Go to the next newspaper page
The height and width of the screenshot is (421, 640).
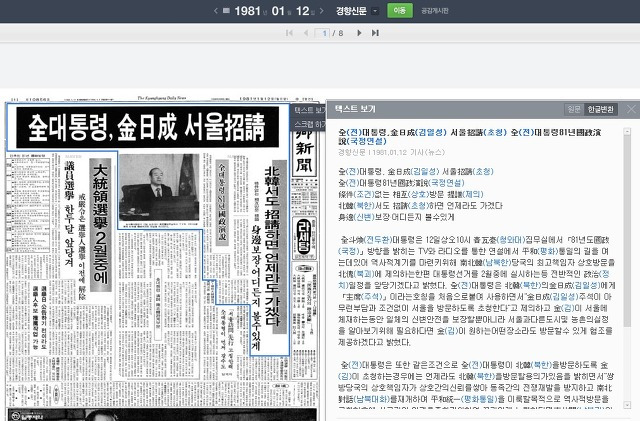pos(359,33)
